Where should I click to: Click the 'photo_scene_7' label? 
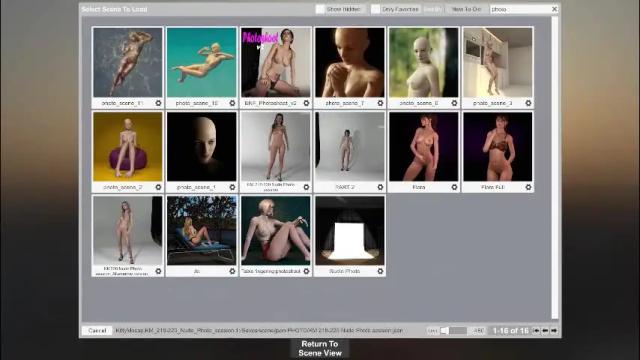point(344,103)
